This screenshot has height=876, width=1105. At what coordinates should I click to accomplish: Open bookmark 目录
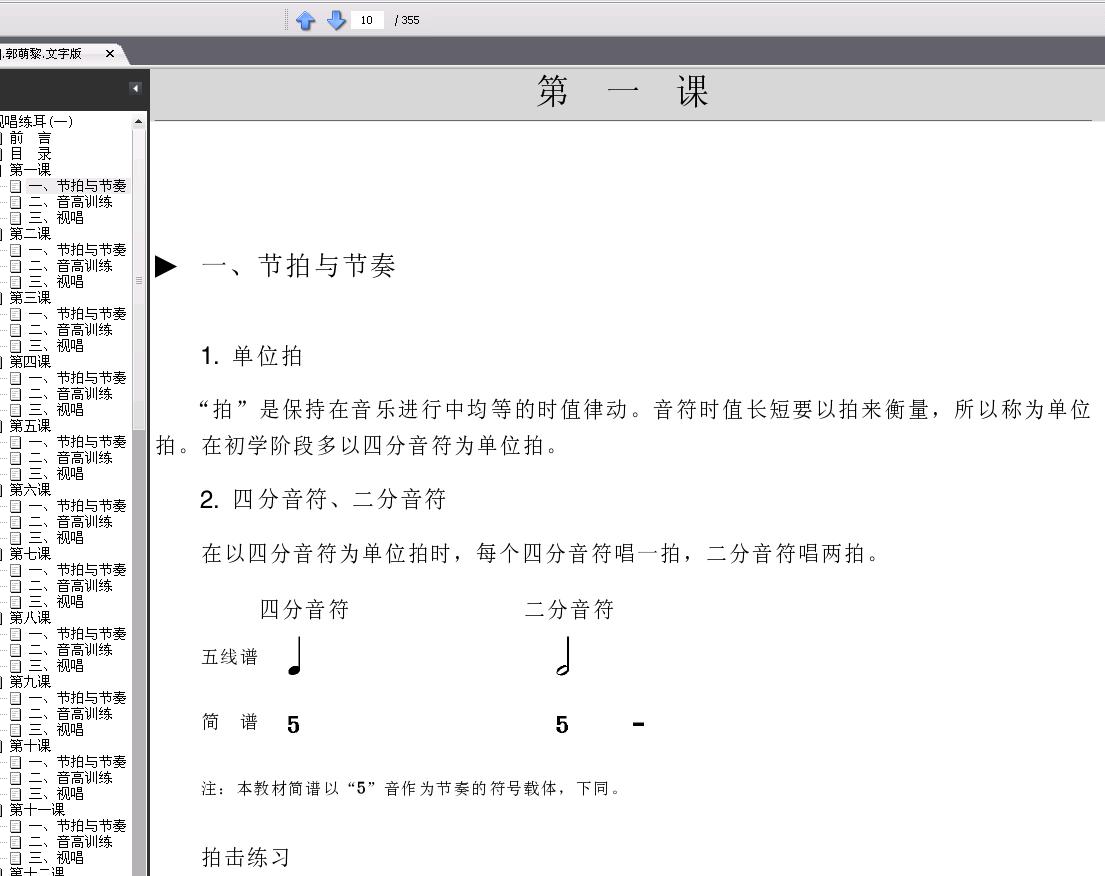(30, 154)
